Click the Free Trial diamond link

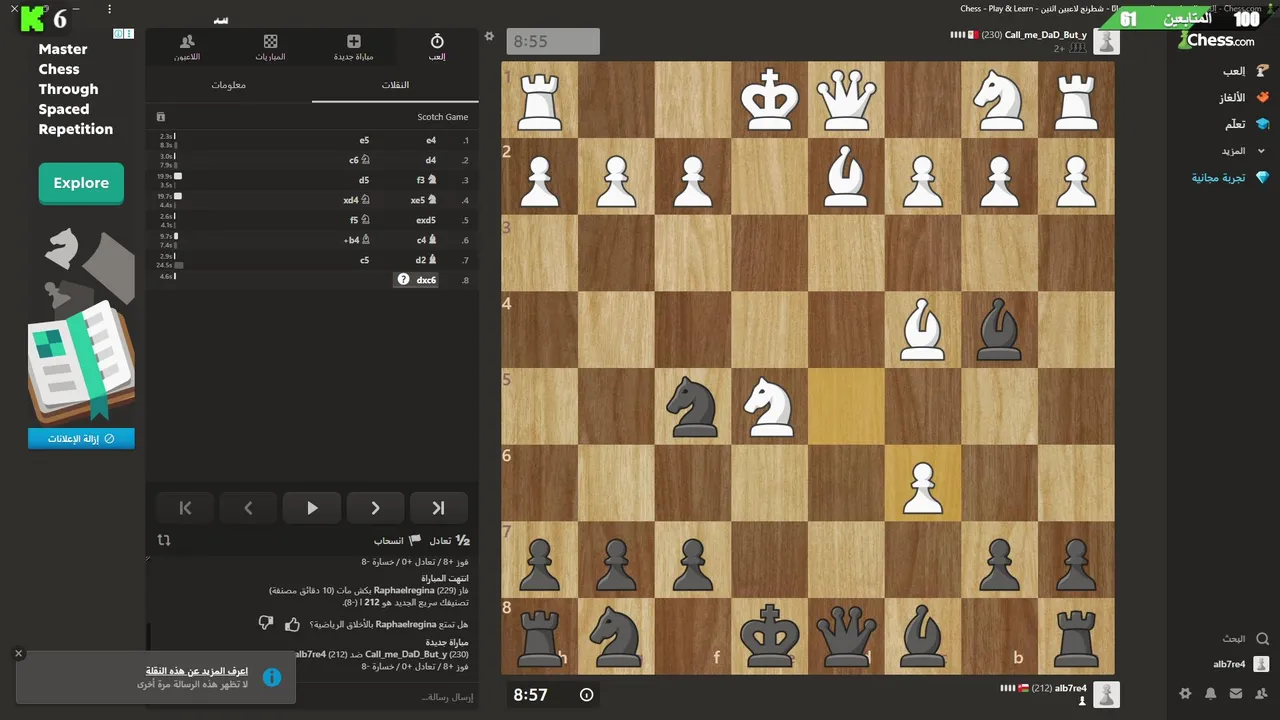[x=1230, y=178]
